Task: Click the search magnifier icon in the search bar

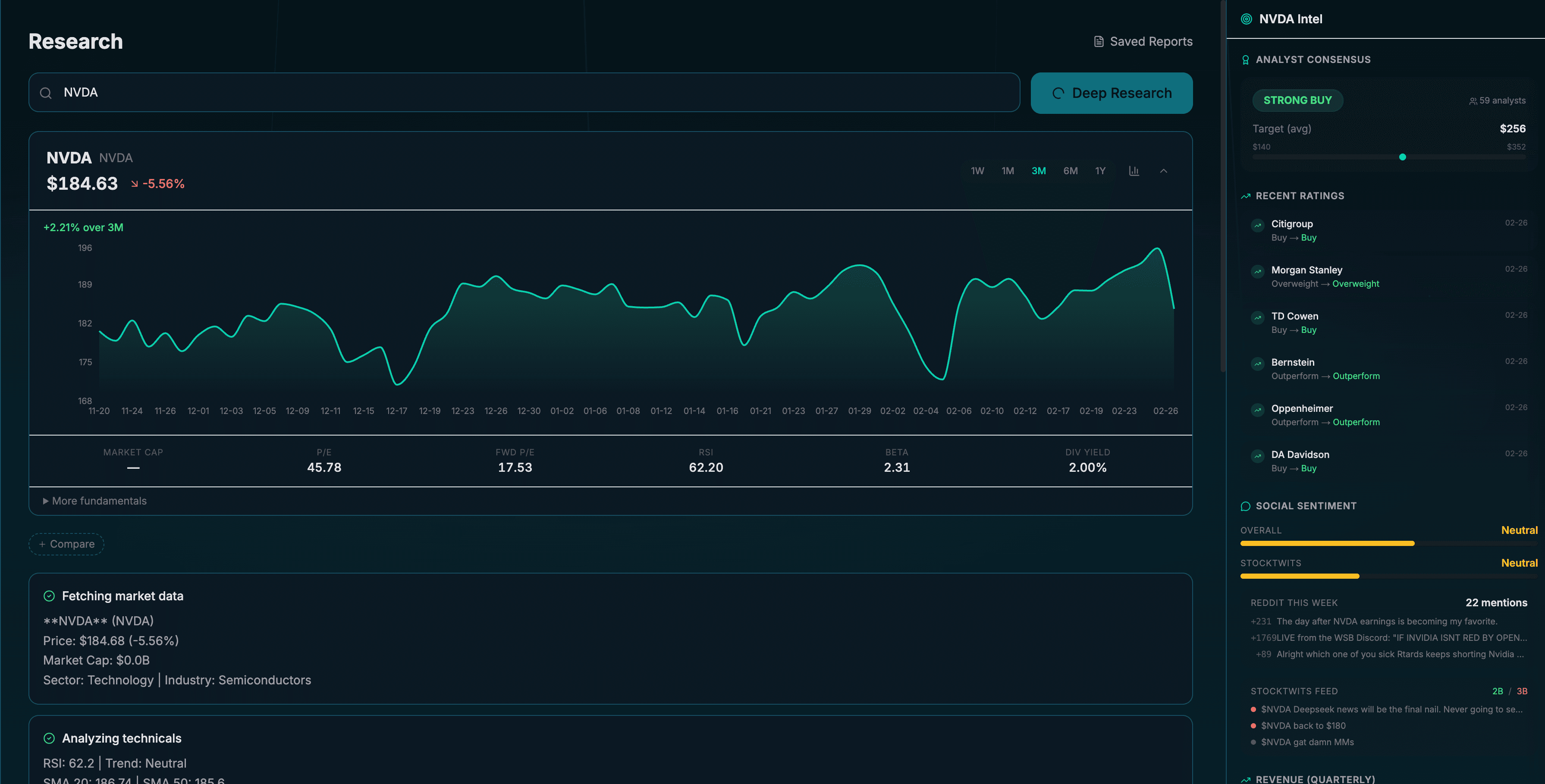Action: pos(47,93)
